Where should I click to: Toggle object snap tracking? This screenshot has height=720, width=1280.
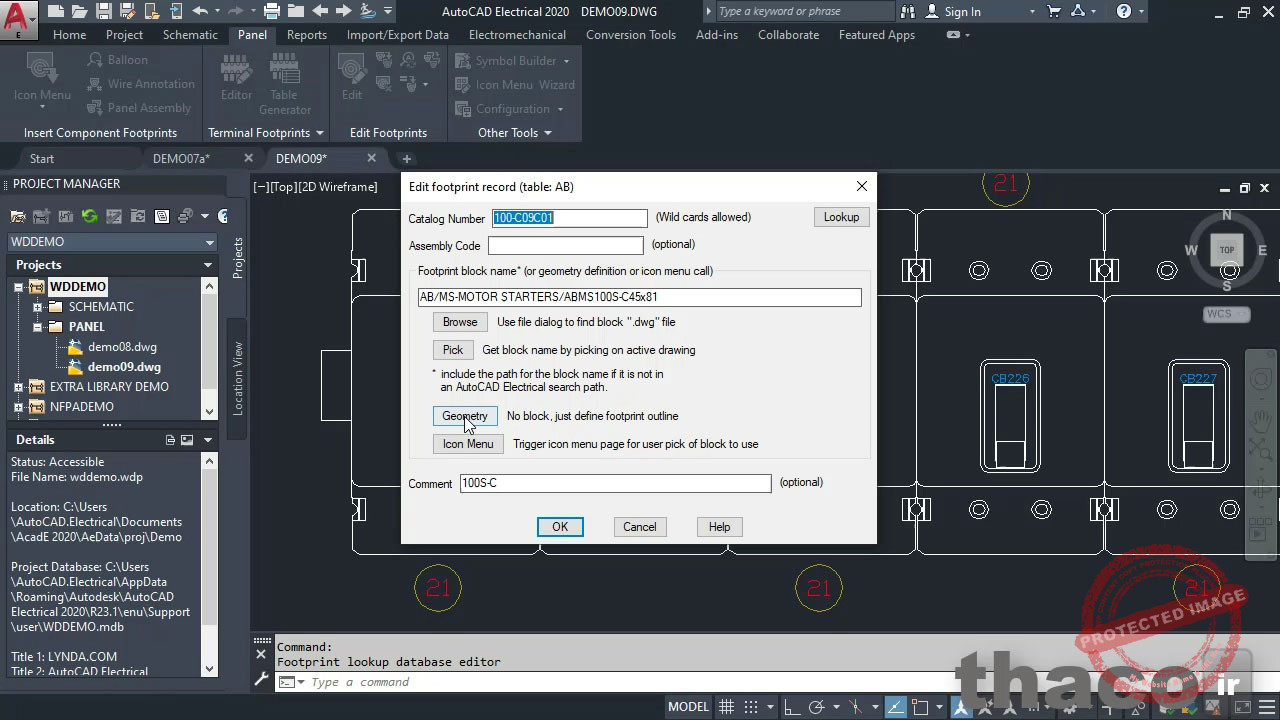coord(856,706)
